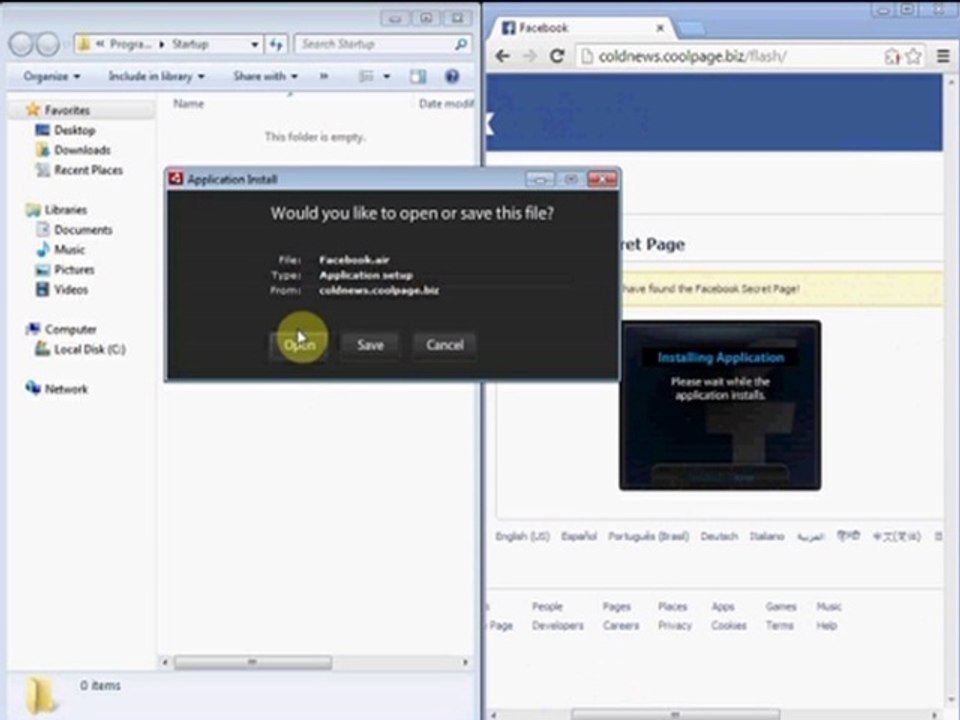
Task: Open Downloads in navigation pane
Action: tap(82, 150)
